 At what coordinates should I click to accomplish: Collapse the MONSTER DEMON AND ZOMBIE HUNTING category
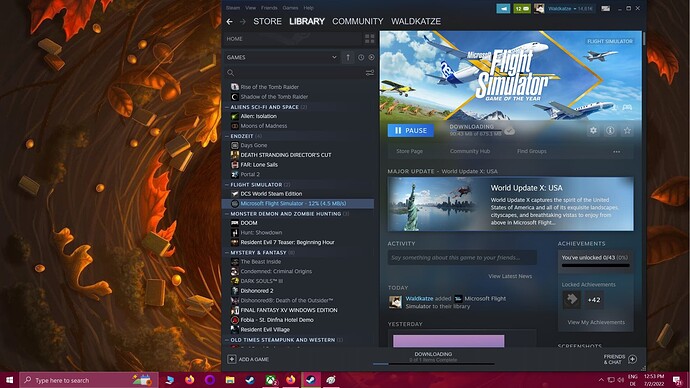tap(227, 214)
